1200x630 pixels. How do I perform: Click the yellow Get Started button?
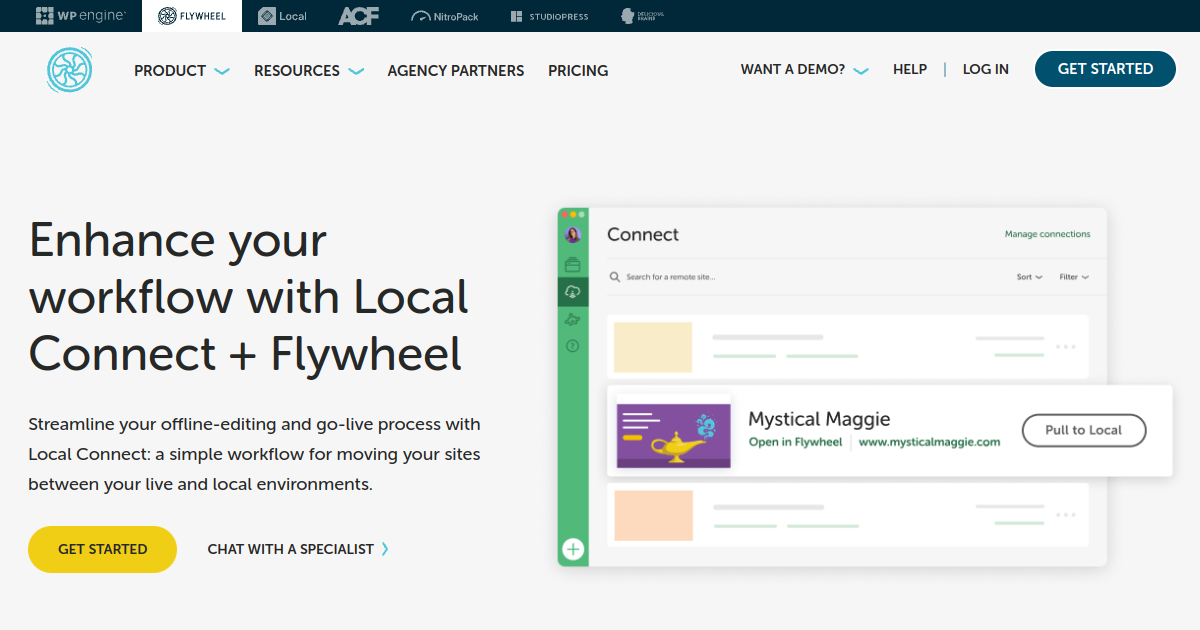(102, 549)
